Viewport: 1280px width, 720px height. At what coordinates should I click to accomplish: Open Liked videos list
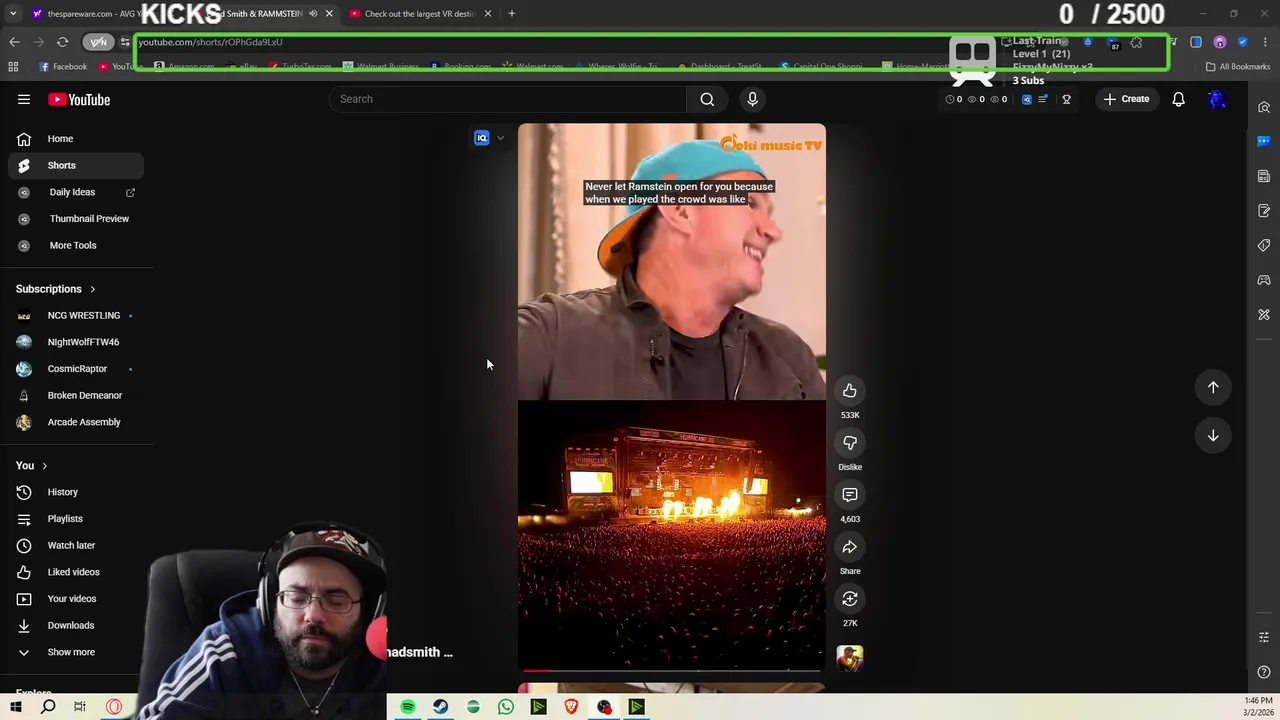(x=76, y=572)
